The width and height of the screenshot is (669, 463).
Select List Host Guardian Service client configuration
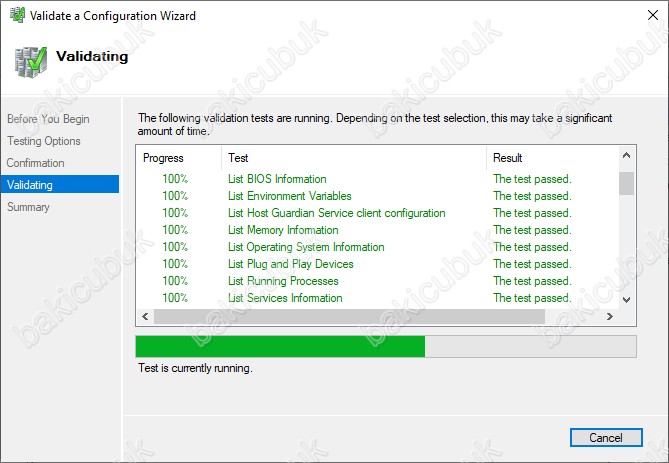378,213
